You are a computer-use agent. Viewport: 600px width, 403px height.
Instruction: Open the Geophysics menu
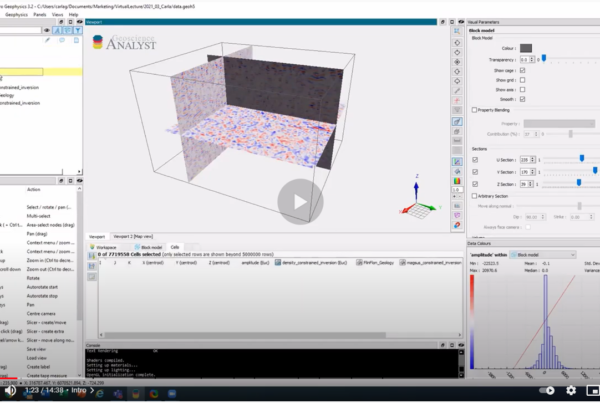tap(15, 15)
